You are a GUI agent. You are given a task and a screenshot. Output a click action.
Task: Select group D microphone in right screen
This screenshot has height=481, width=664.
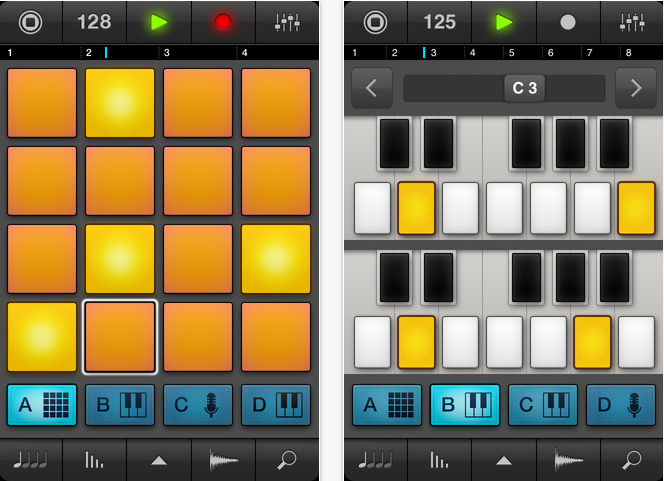pyautogui.click(x=621, y=405)
